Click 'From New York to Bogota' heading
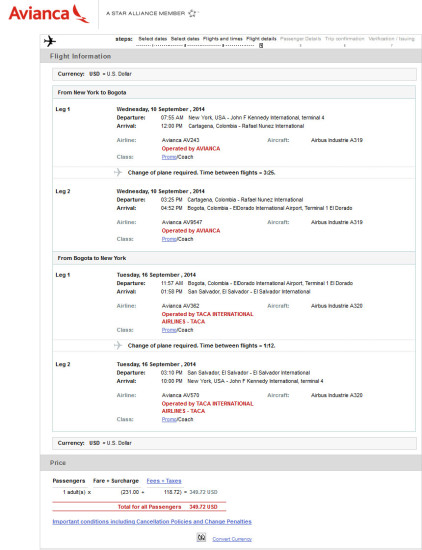Screen dimensions: 422x550 click(x=92, y=92)
